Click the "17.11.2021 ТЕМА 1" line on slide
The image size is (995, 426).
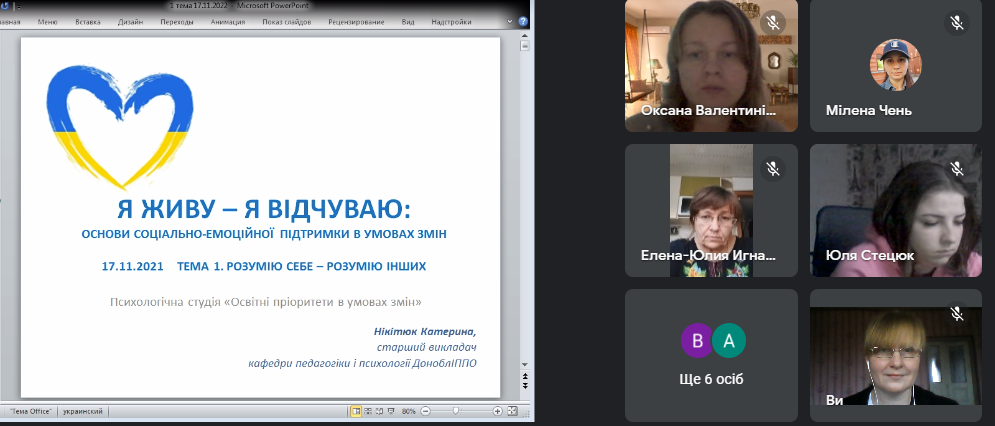264,266
